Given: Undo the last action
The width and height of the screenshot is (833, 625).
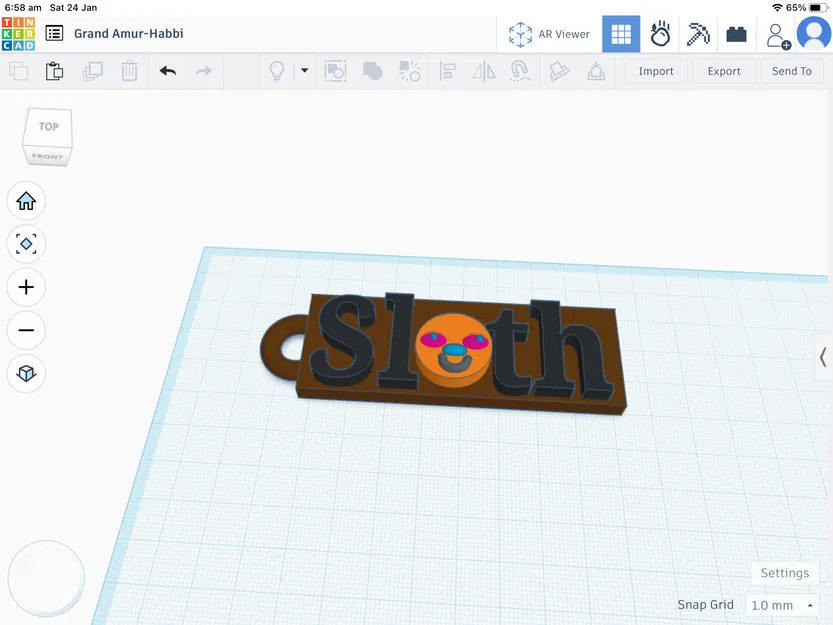Looking at the screenshot, I should coord(168,71).
